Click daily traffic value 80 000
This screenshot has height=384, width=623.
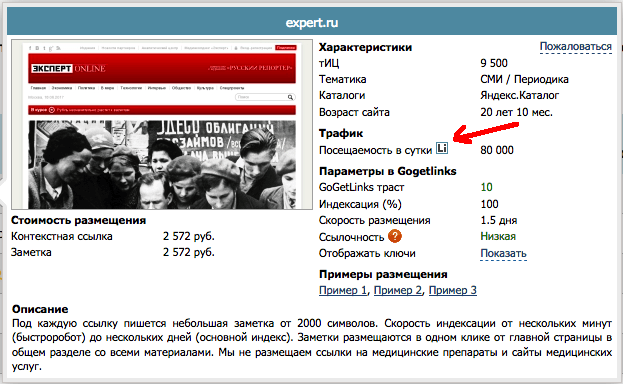pyautogui.click(x=497, y=150)
